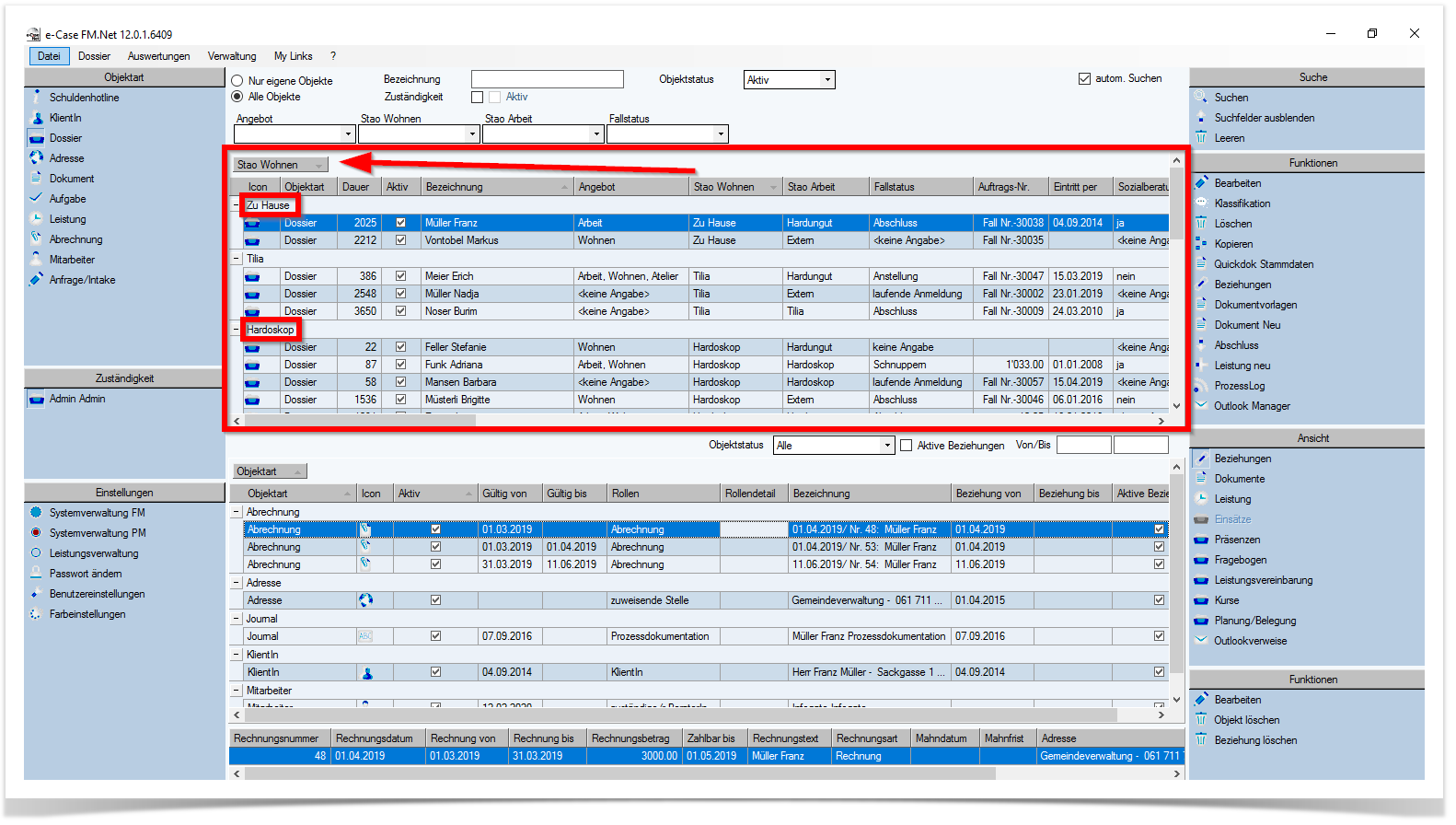The image size is (1456, 825).
Task: Collapse the 'Zu Hause' group
Action: coord(237,205)
